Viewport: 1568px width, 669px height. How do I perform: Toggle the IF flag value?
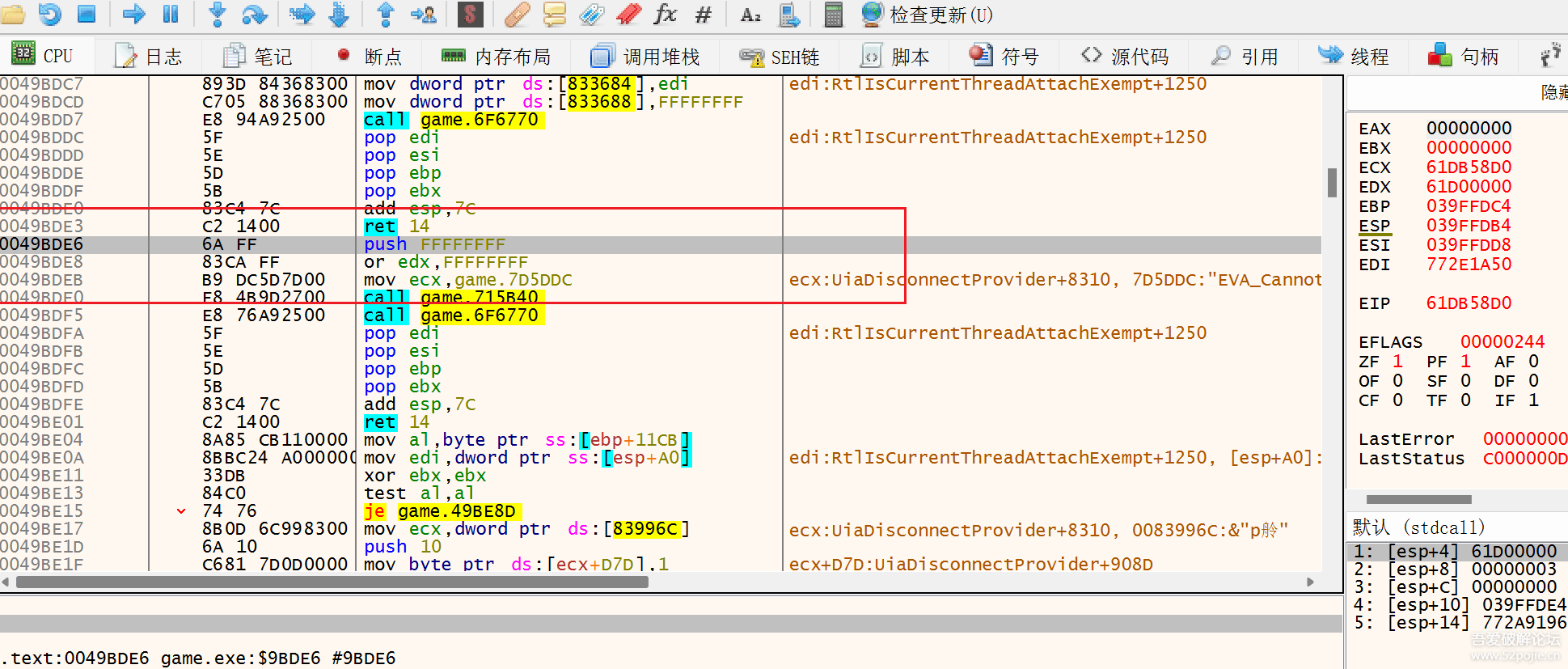[x=1533, y=400]
